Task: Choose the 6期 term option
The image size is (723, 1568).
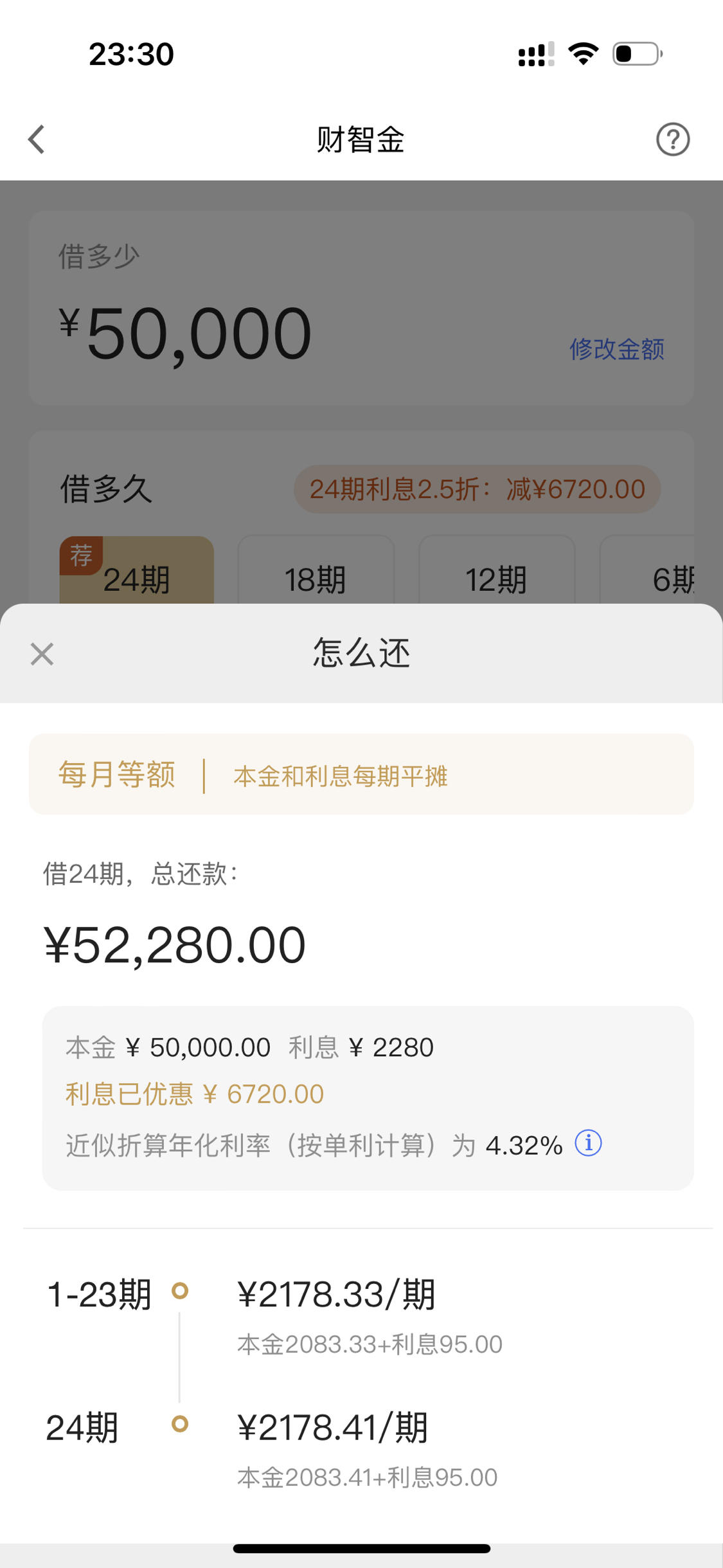Action: click(648, 570)
